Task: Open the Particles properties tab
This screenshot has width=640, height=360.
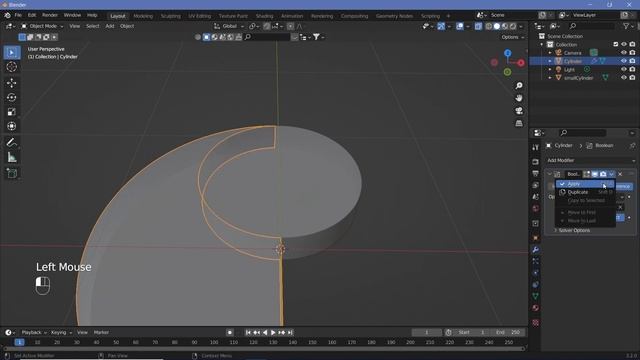Action: (x=536, y=261)
